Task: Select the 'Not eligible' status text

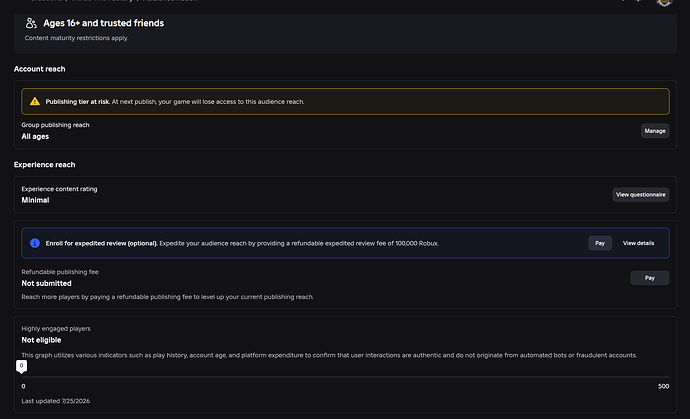Action: click(x=41, y=340)
